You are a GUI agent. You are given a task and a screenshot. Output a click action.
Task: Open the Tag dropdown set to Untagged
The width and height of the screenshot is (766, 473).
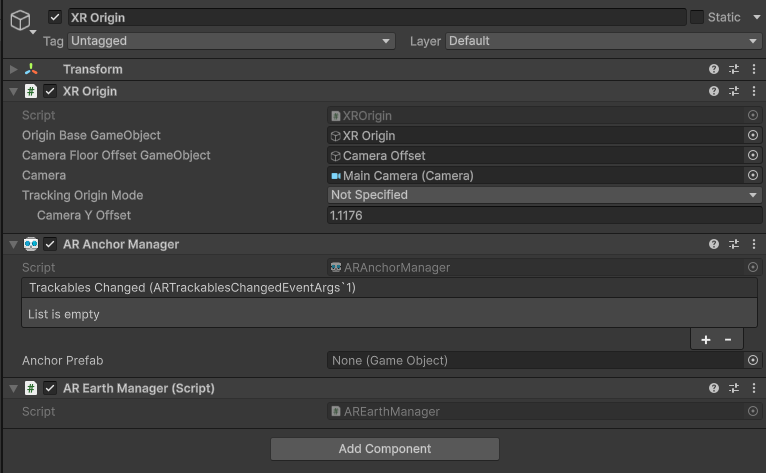point(232,41)
